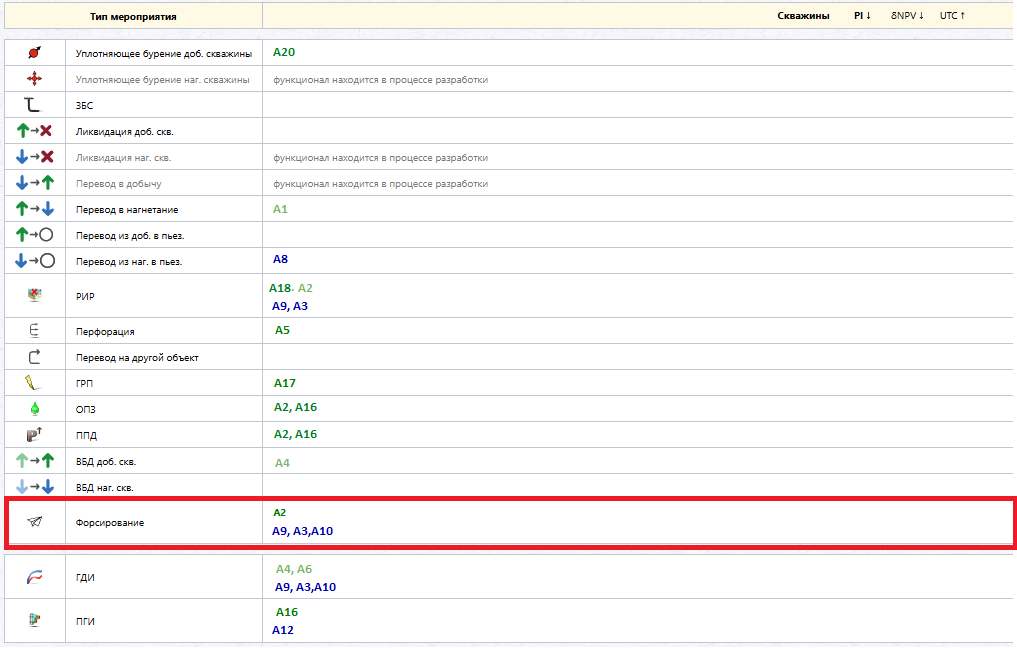The width and height of the screenshot is (1017, 648).
Task: Click well A8 in piezometric conversion row
Action: (280, 259)
